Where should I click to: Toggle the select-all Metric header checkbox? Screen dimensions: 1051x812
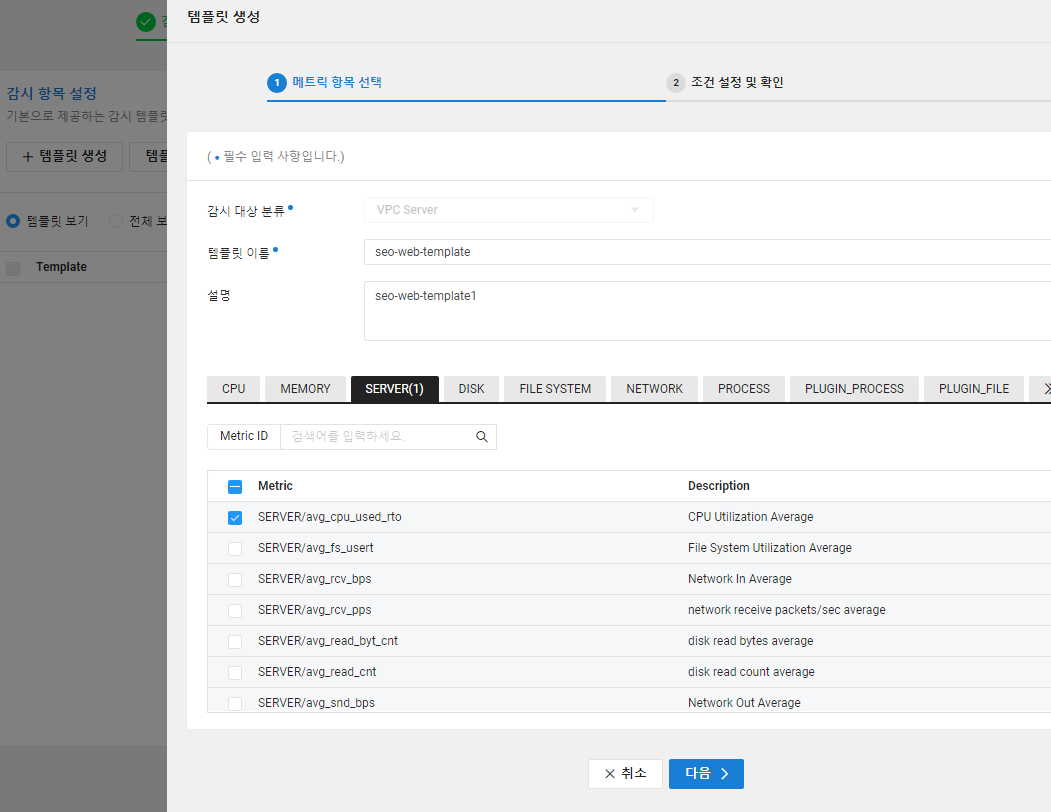coord(235,487)
